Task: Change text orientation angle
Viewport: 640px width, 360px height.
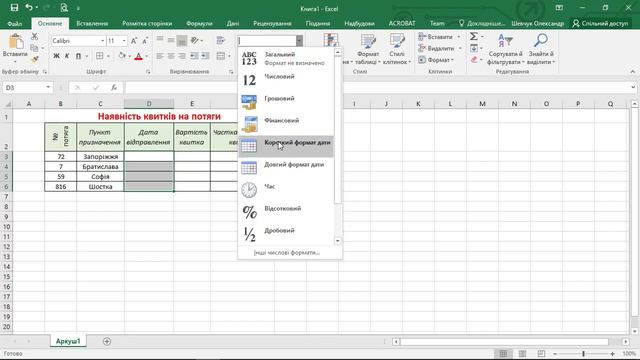Action: [x=195, y=40]
